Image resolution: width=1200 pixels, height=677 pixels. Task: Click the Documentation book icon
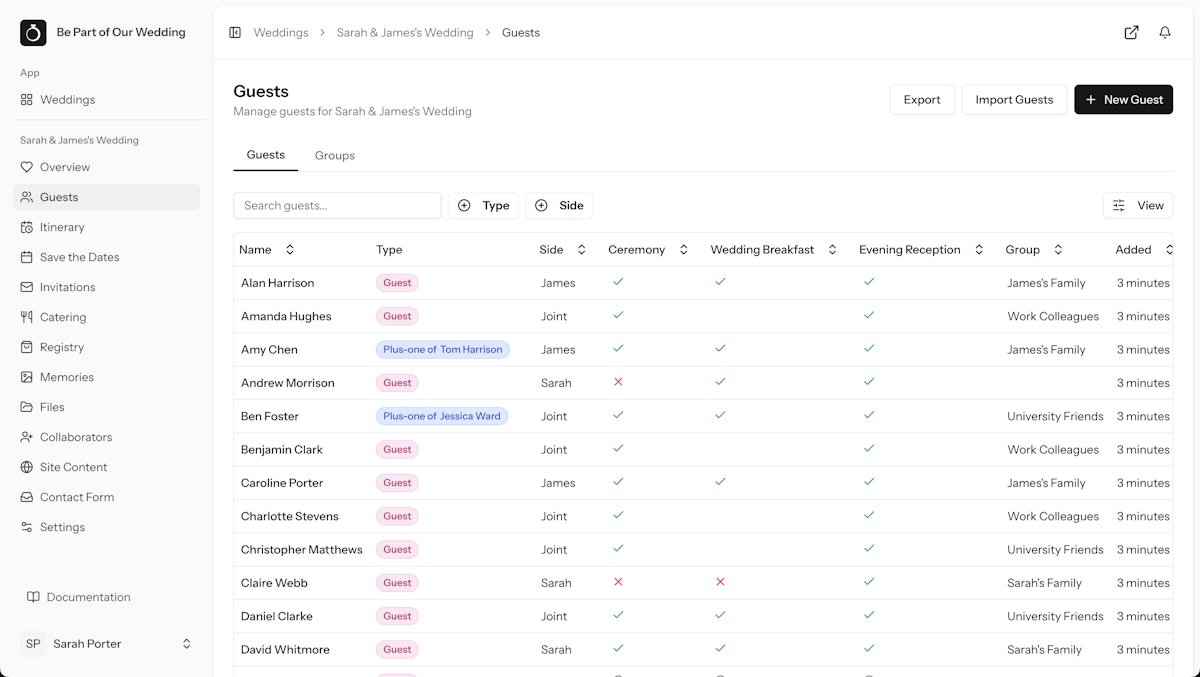[x=33, y=597]
